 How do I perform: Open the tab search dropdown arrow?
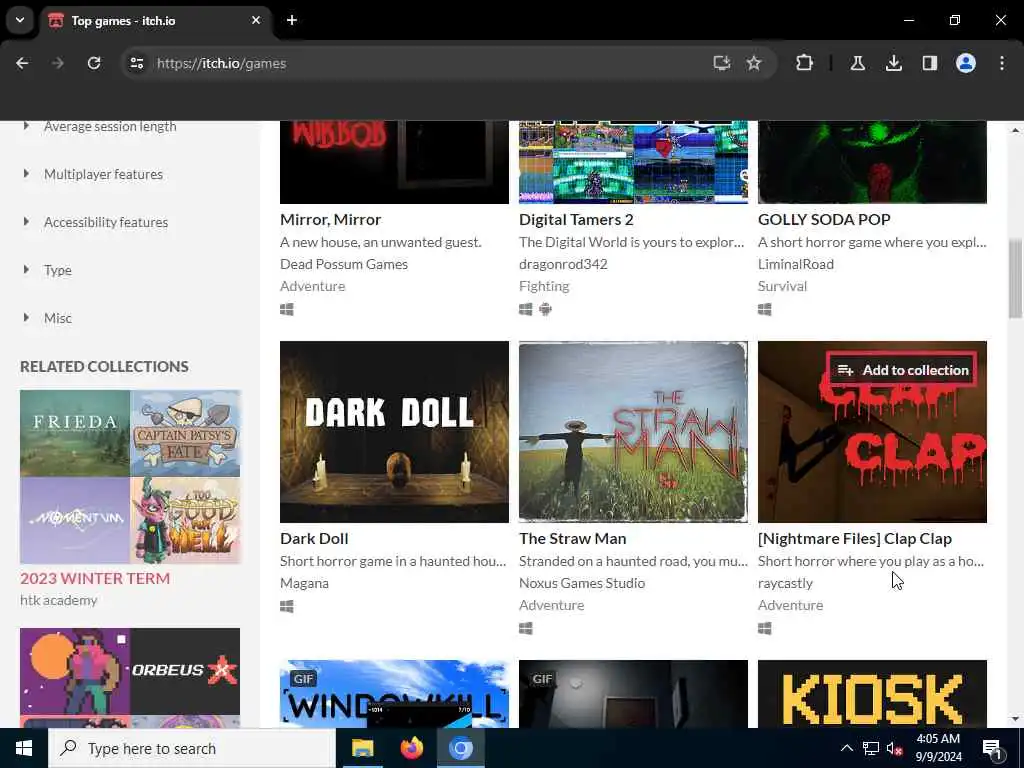coord(20,20)
